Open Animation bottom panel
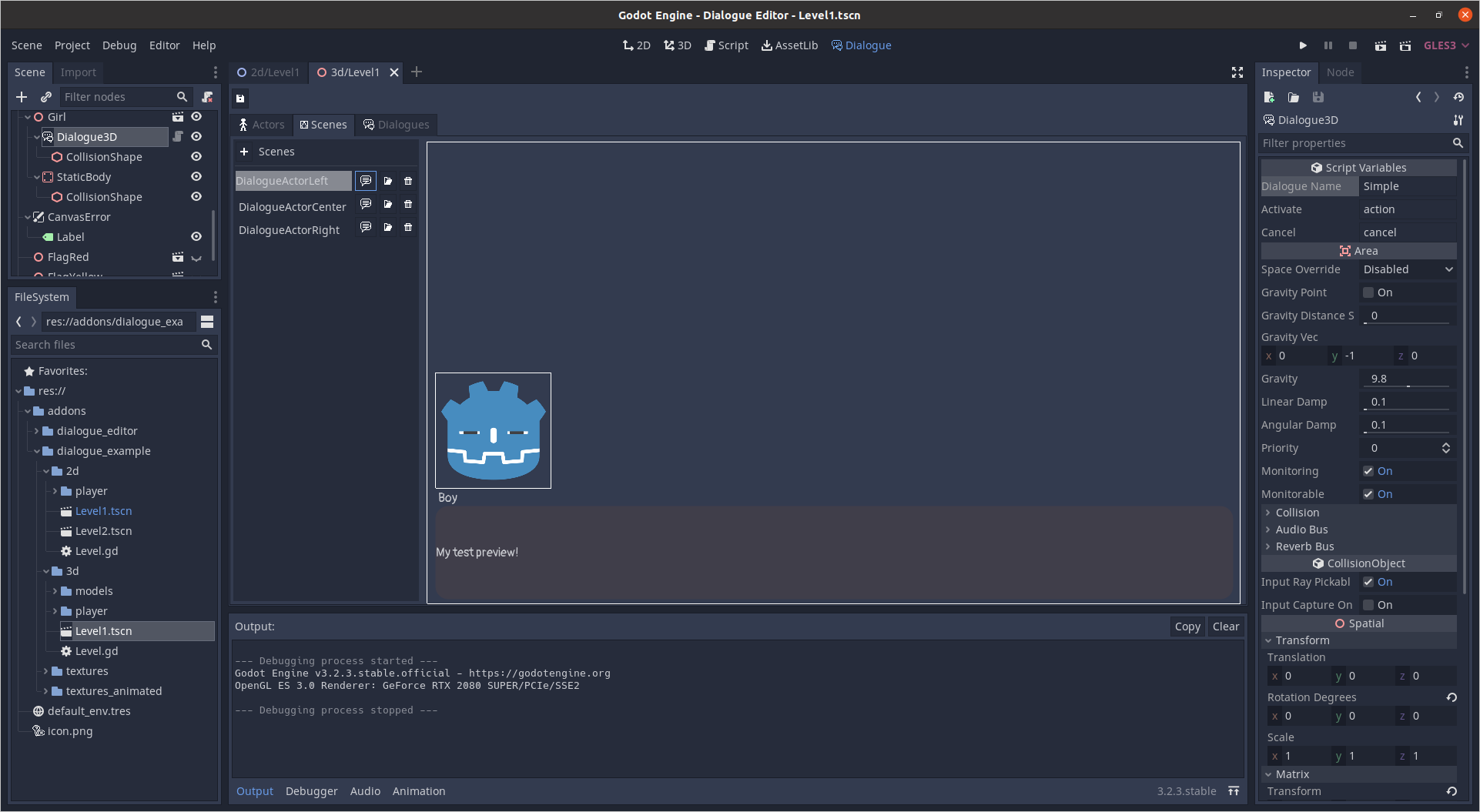This screenshot has width=1480, height=812. pyautogui.click(x=419, y=791)
